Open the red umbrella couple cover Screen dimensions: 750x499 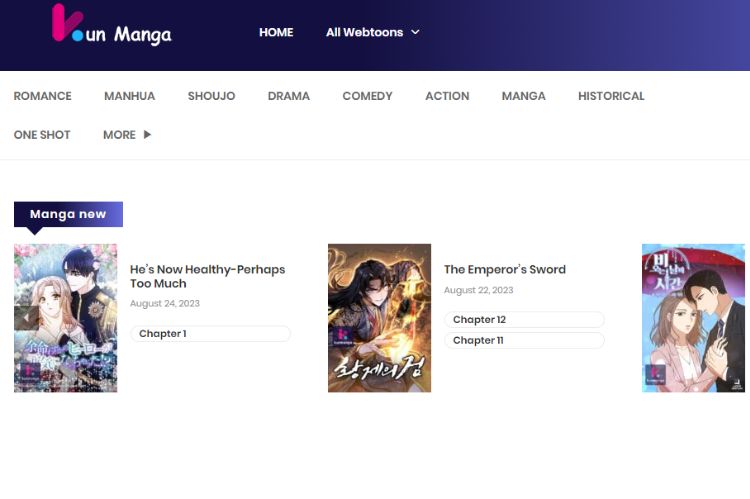coord(693,318)
